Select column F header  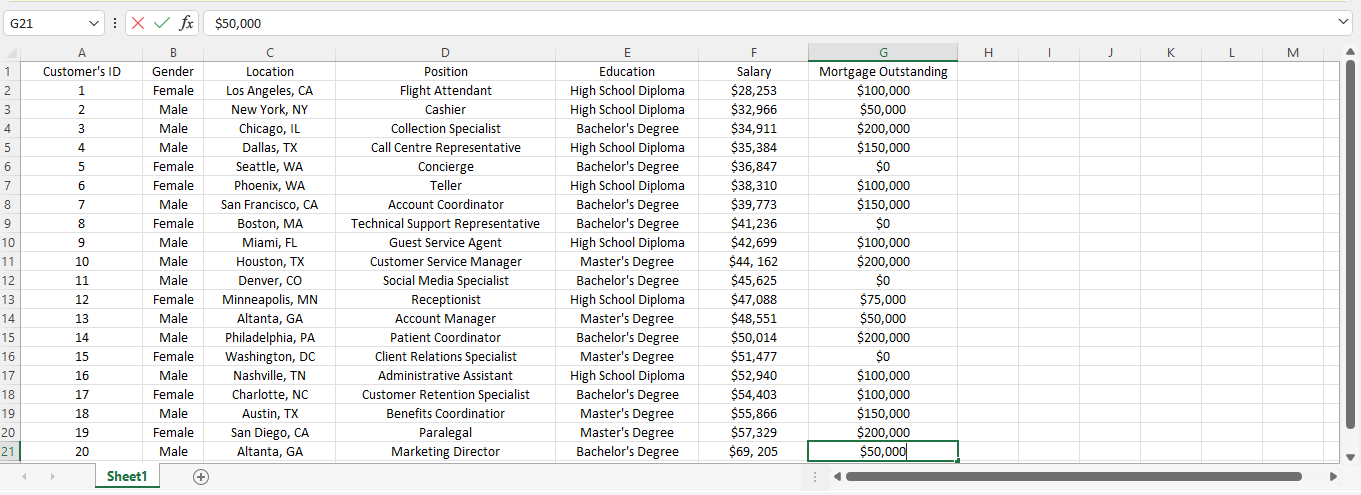coord(754,53)
